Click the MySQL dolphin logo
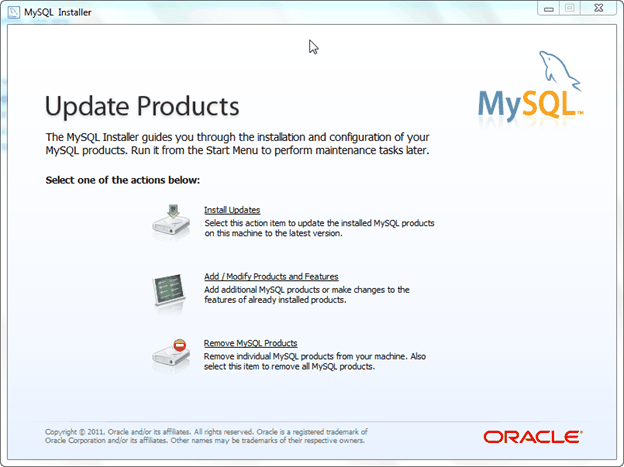 (531, 87)
